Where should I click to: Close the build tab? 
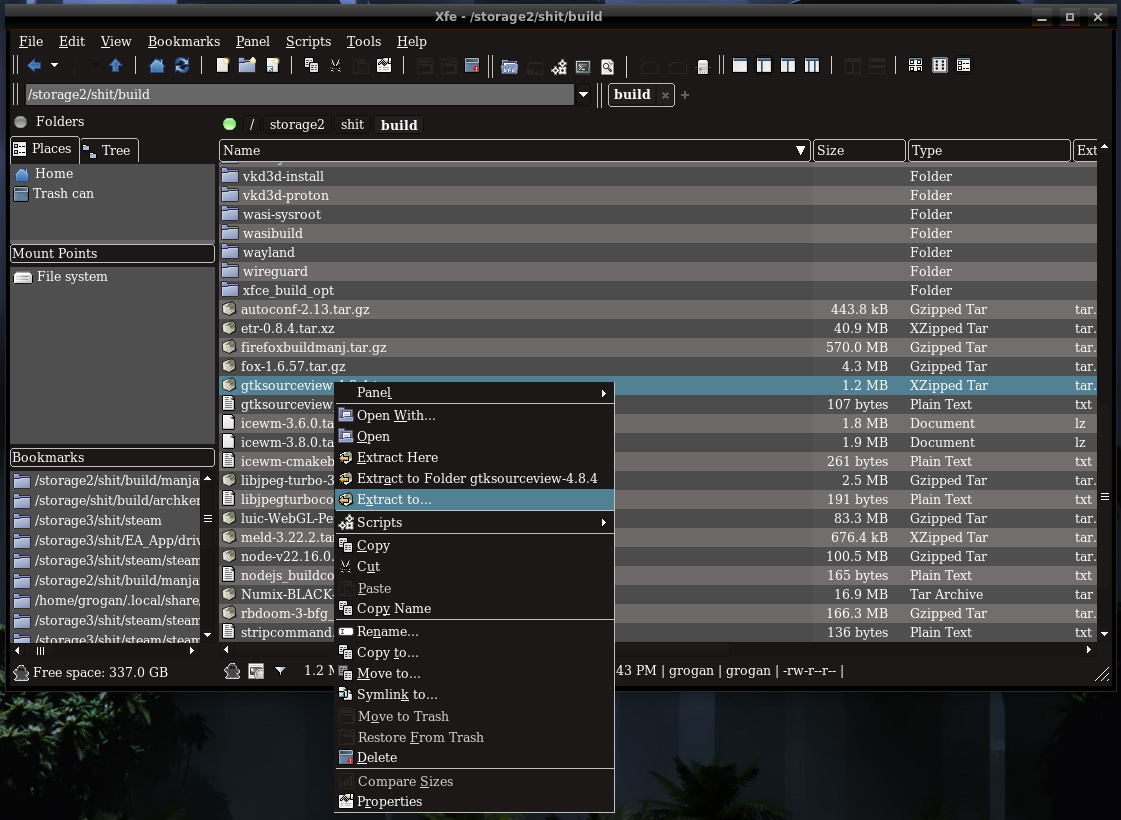pos(665,95)
